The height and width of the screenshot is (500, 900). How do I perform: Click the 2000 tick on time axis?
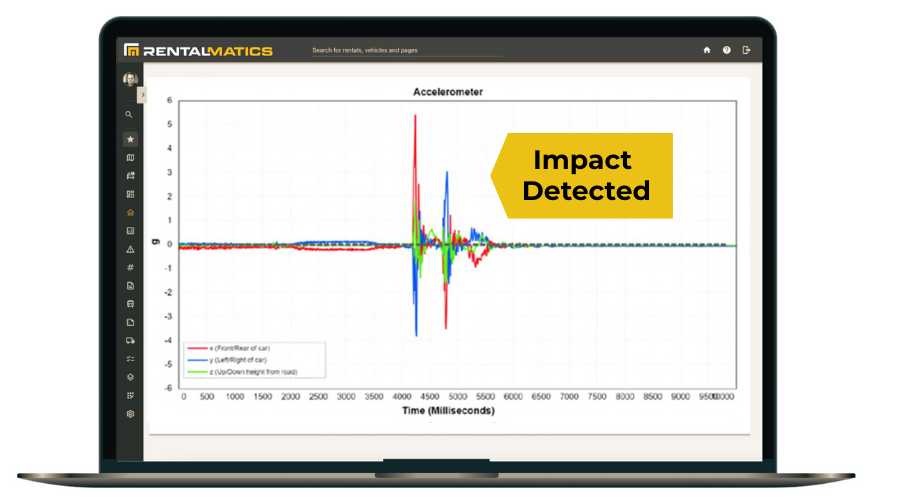click(290, 397)
